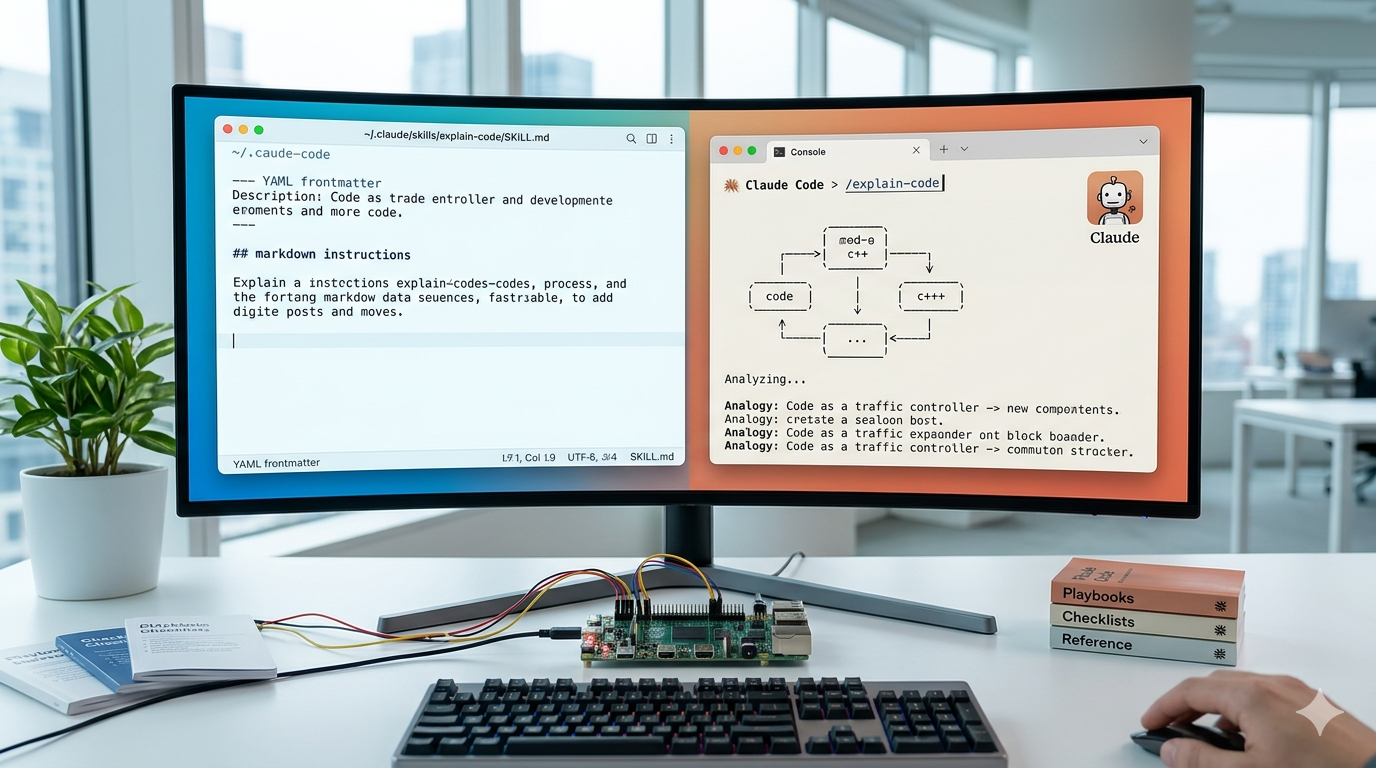Minimize the SKILL.md editor window

tap(243, 130)
